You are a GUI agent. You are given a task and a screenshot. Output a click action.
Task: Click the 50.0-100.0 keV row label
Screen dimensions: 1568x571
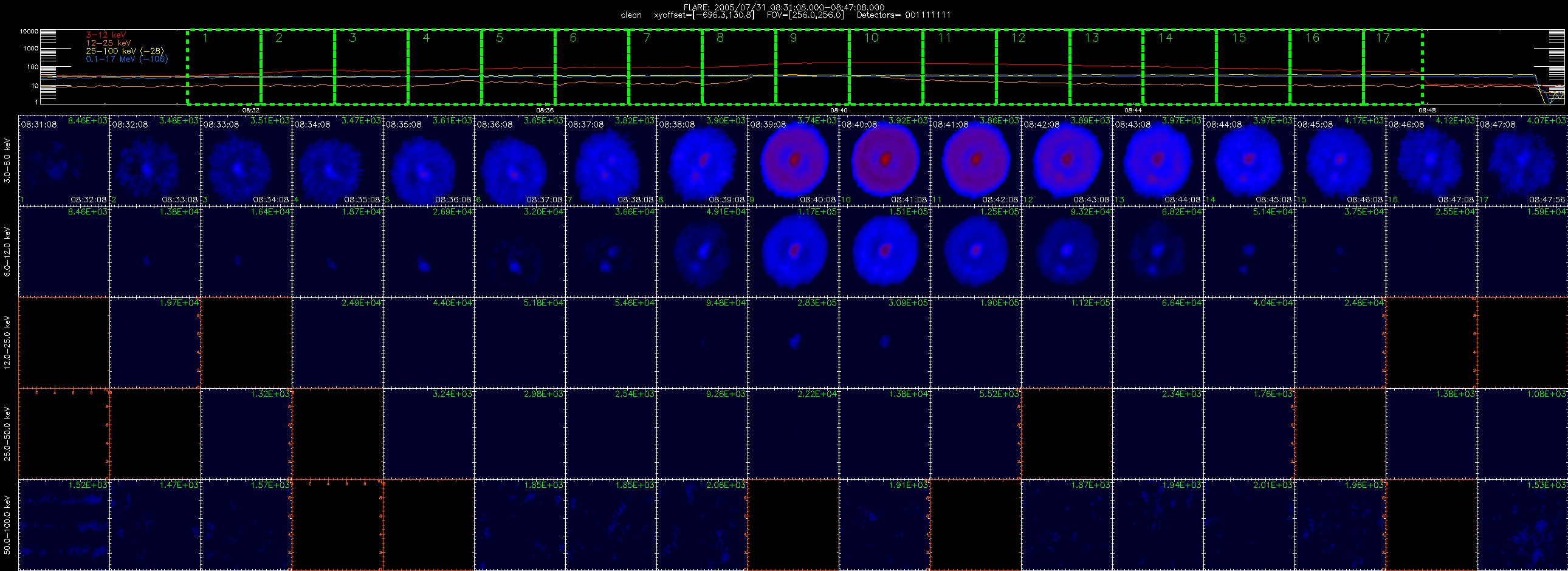click(x=7, y=525)
